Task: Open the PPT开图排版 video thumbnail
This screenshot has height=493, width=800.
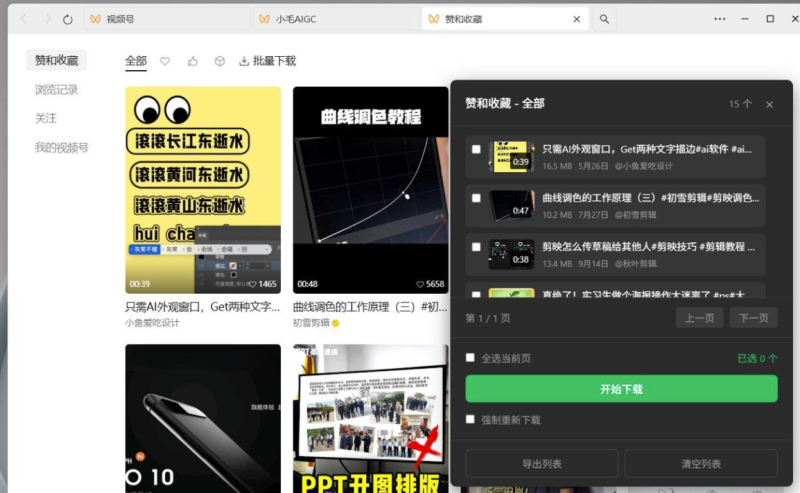Action: tap(371, 418)
